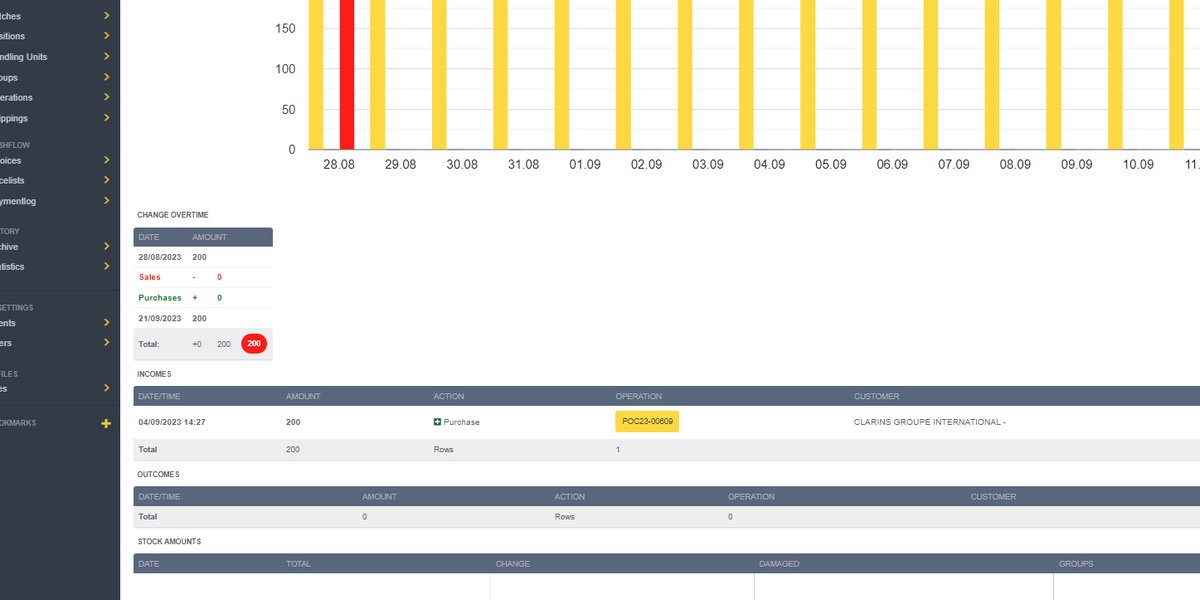Open operation POC23-00609
The width and height of the screenshot is (1200, 600).
[647, 422]
